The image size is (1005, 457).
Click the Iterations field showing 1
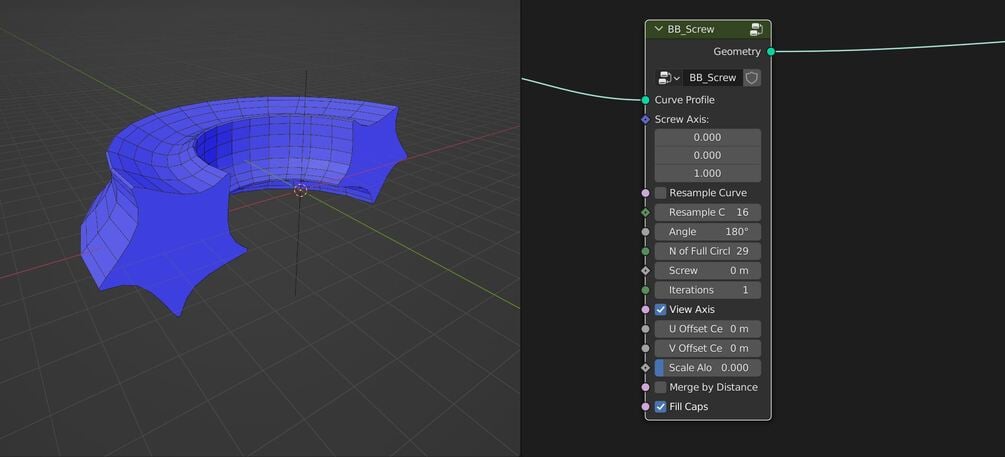tap(708, 290)
